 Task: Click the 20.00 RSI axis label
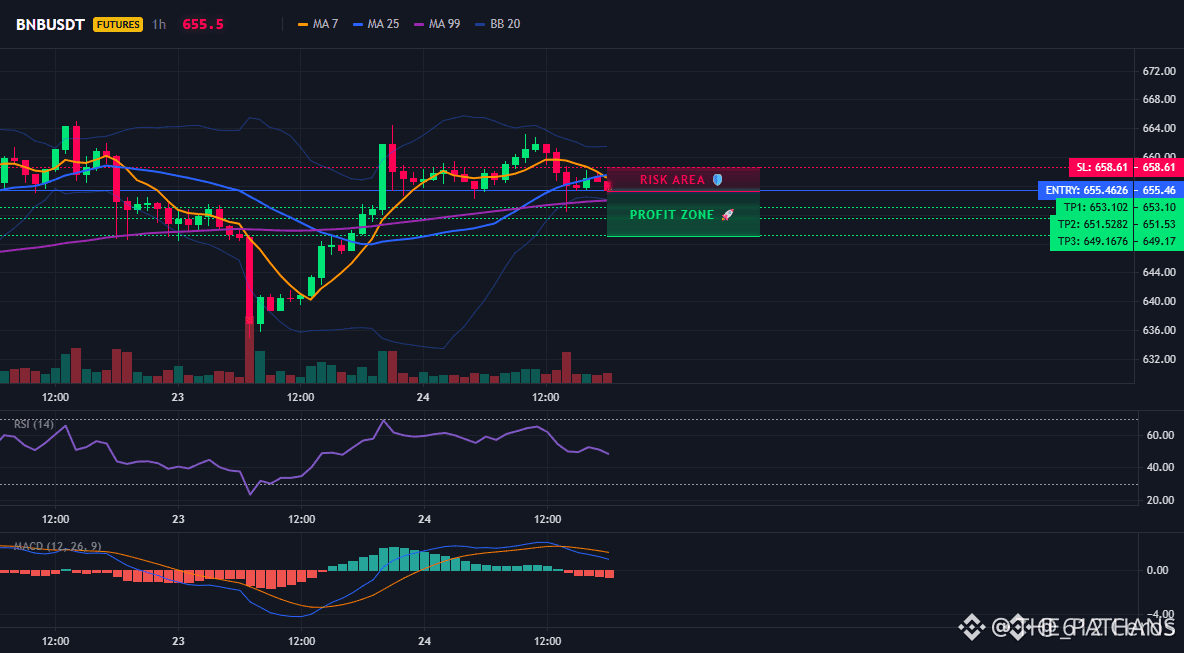pos(1161,500)
